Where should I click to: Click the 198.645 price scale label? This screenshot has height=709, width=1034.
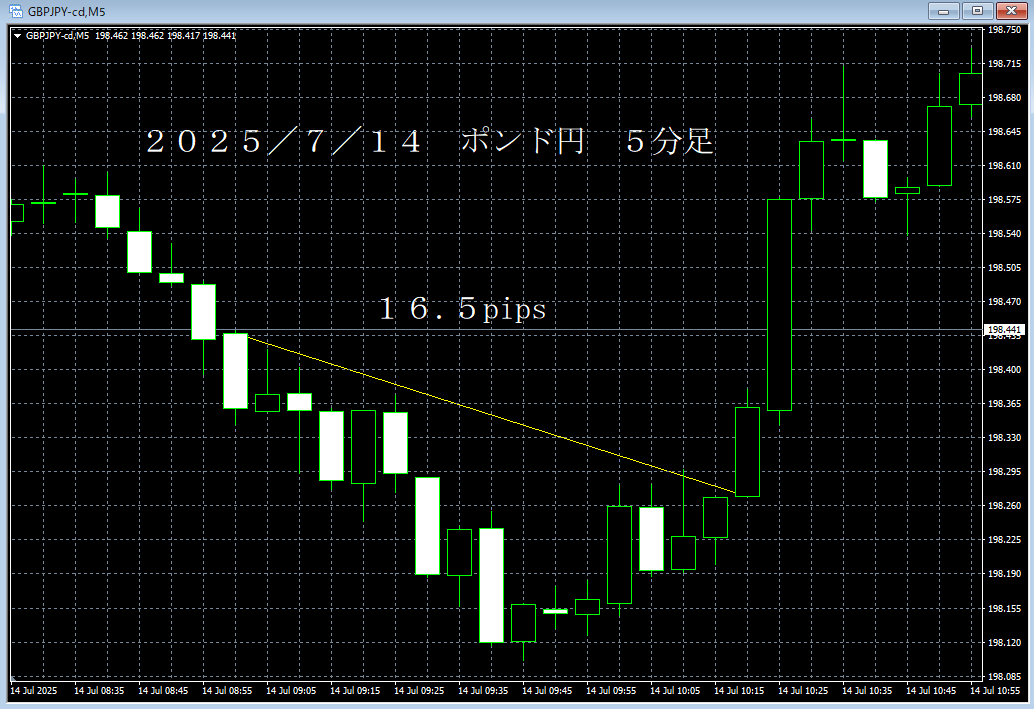point(1004,132)
